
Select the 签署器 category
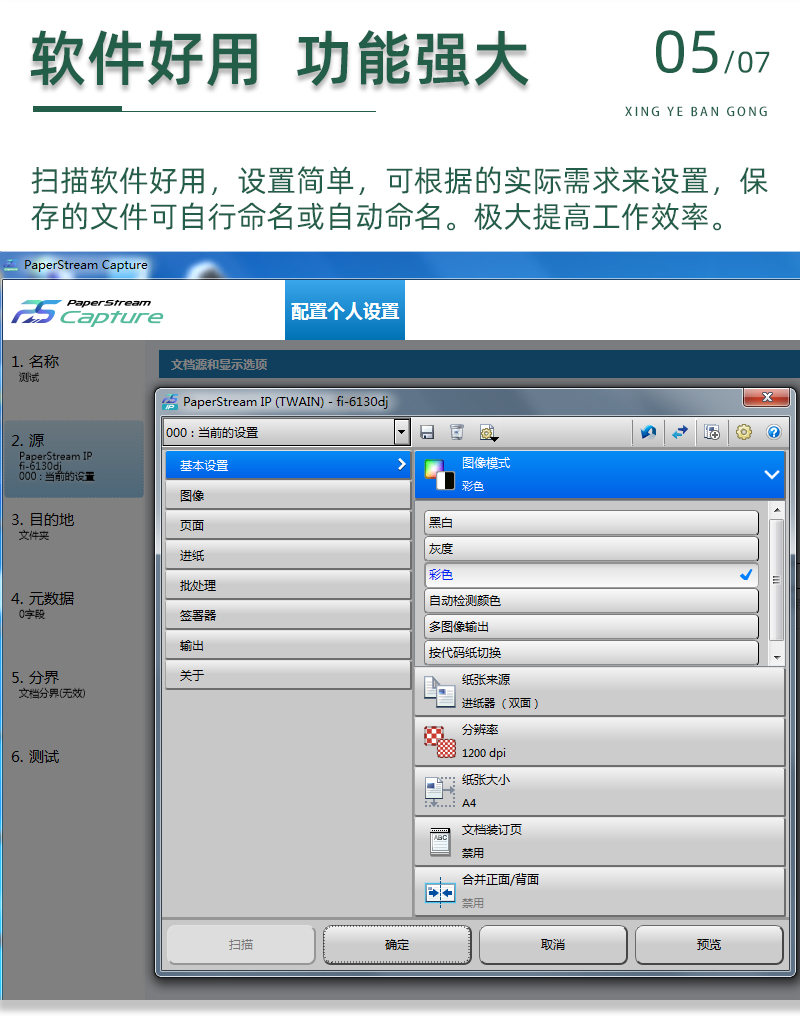click(x=288, y=615)
